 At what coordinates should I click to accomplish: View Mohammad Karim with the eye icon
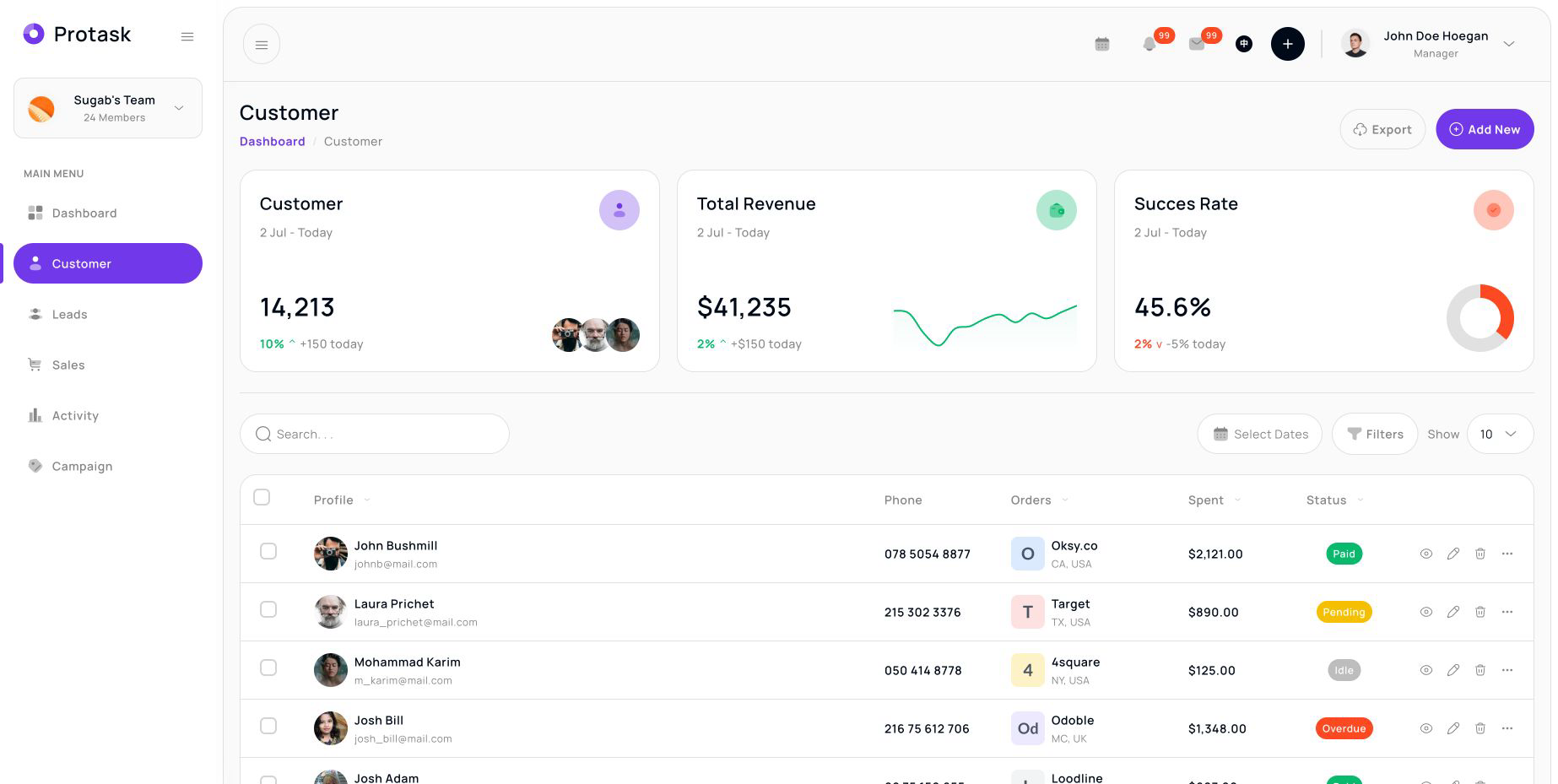click(x=1425, y=670)
